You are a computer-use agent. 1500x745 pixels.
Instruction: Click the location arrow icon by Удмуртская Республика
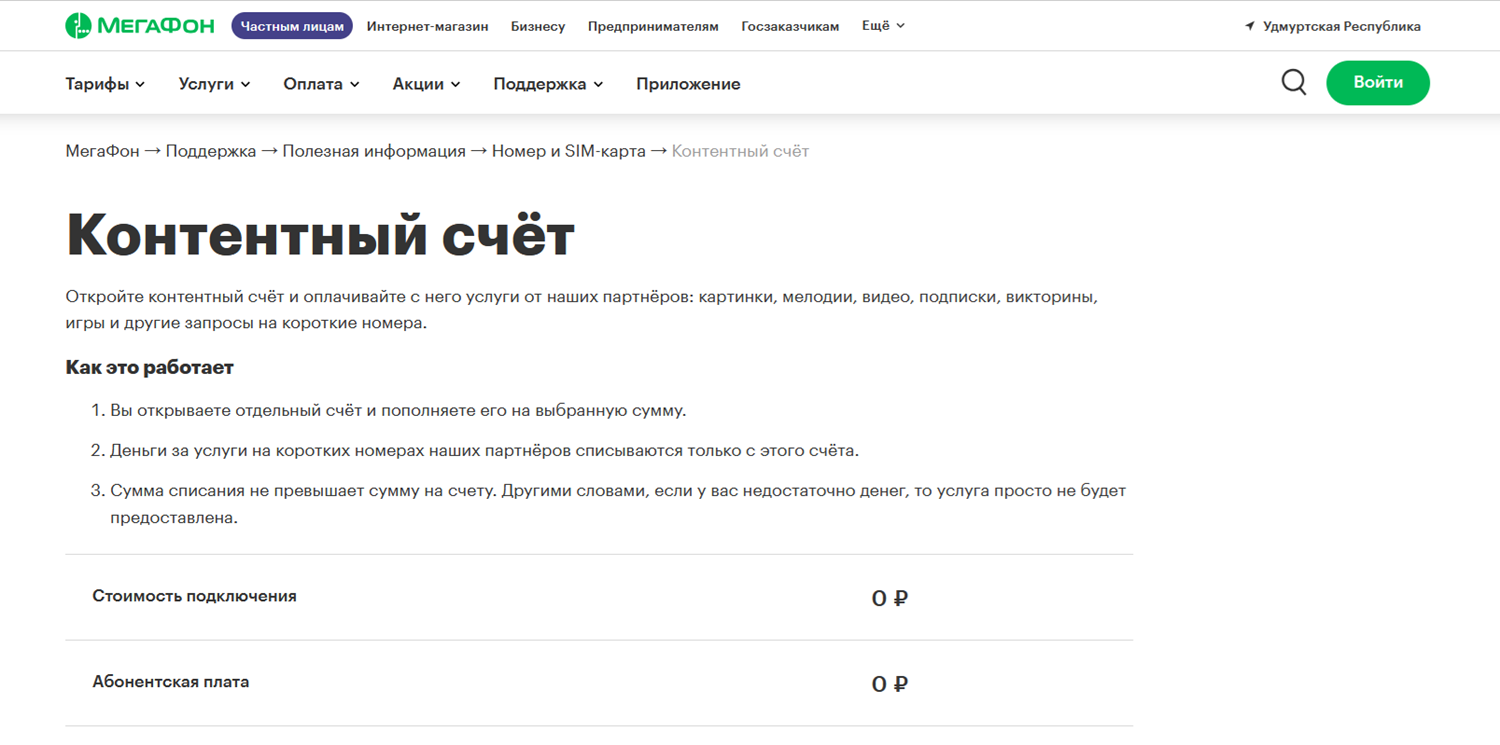(1250, 26)
